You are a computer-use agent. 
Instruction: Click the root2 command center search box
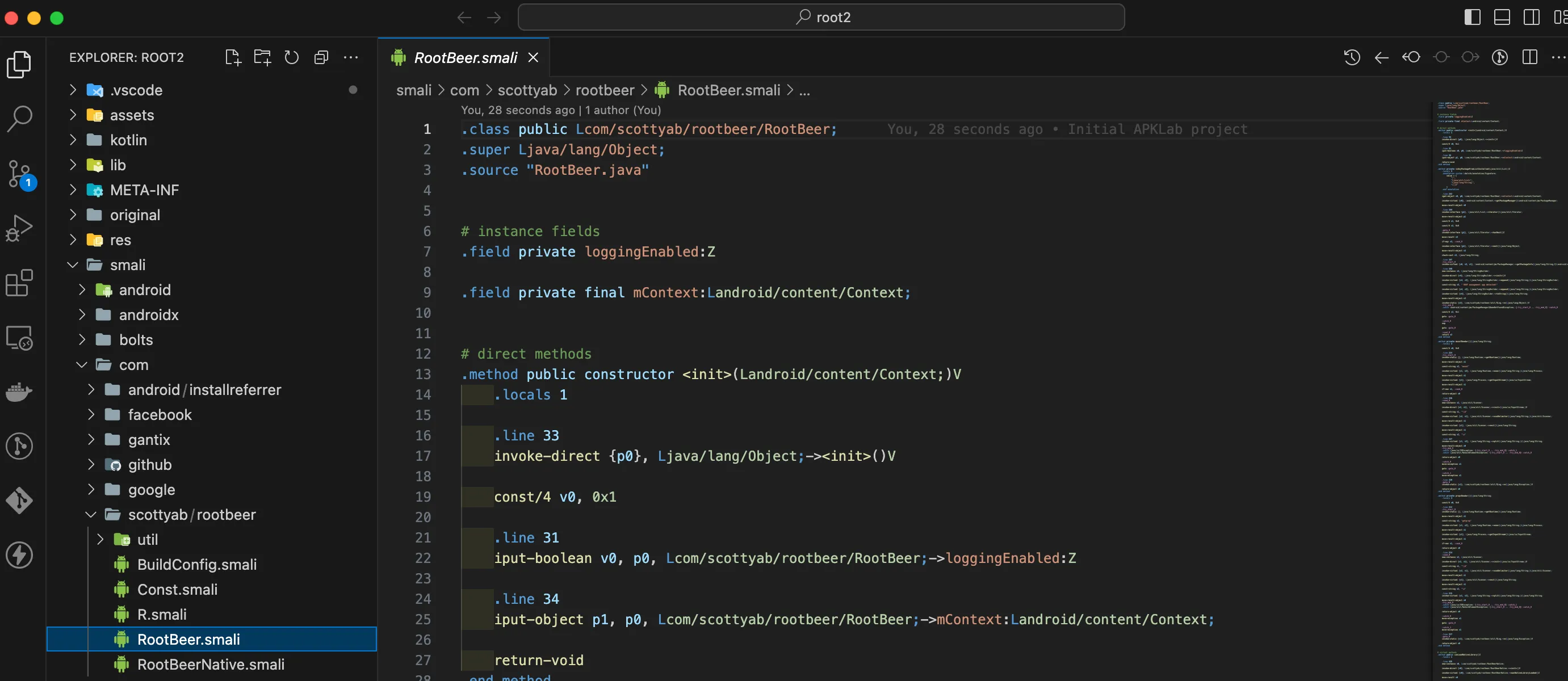pos(820,17)
